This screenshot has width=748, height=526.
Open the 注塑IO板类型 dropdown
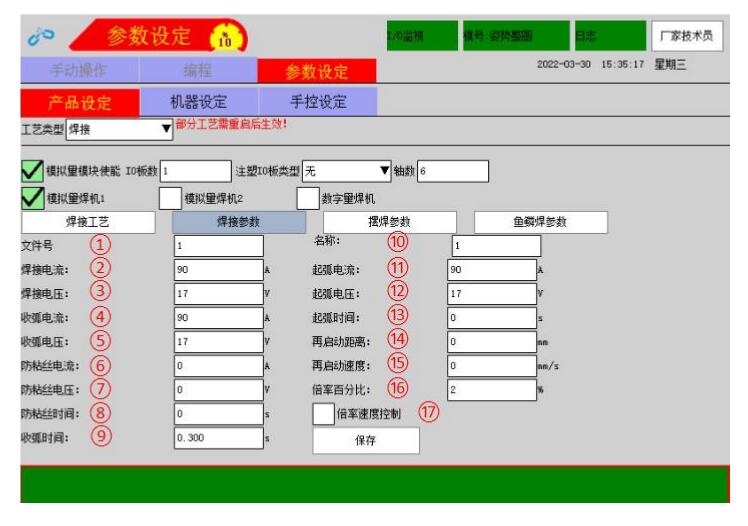(347, 171)
